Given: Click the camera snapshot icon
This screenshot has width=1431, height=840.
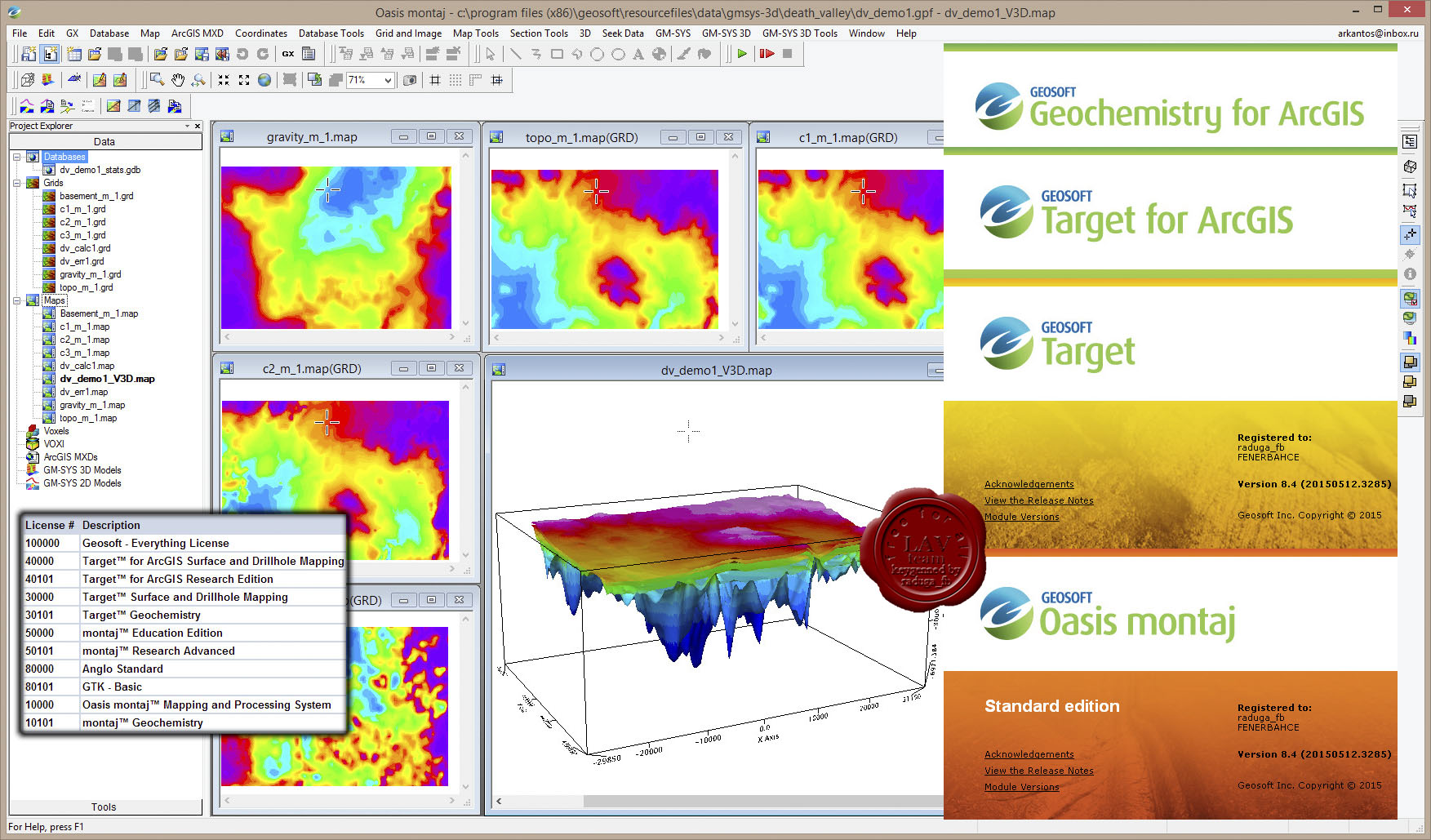Looking at the screenshot, I should [410, 80].
